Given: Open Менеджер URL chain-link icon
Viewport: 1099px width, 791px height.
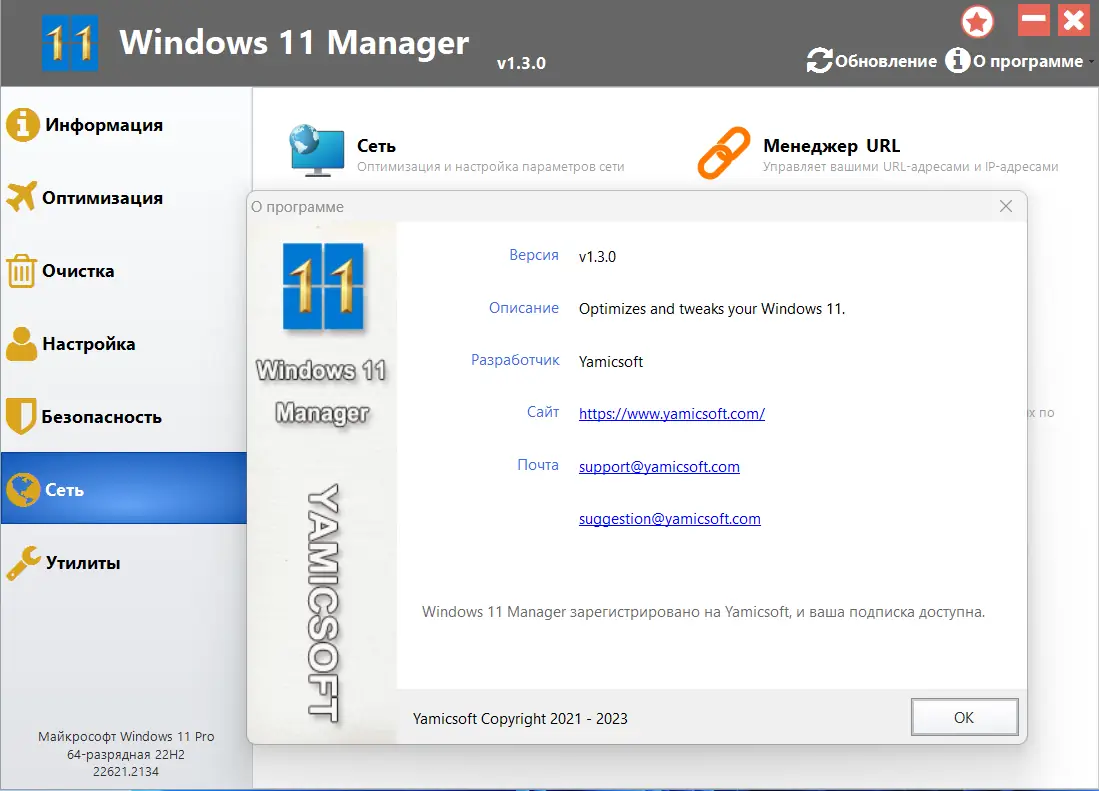Looking at the screenshot, I should [724, 150].
